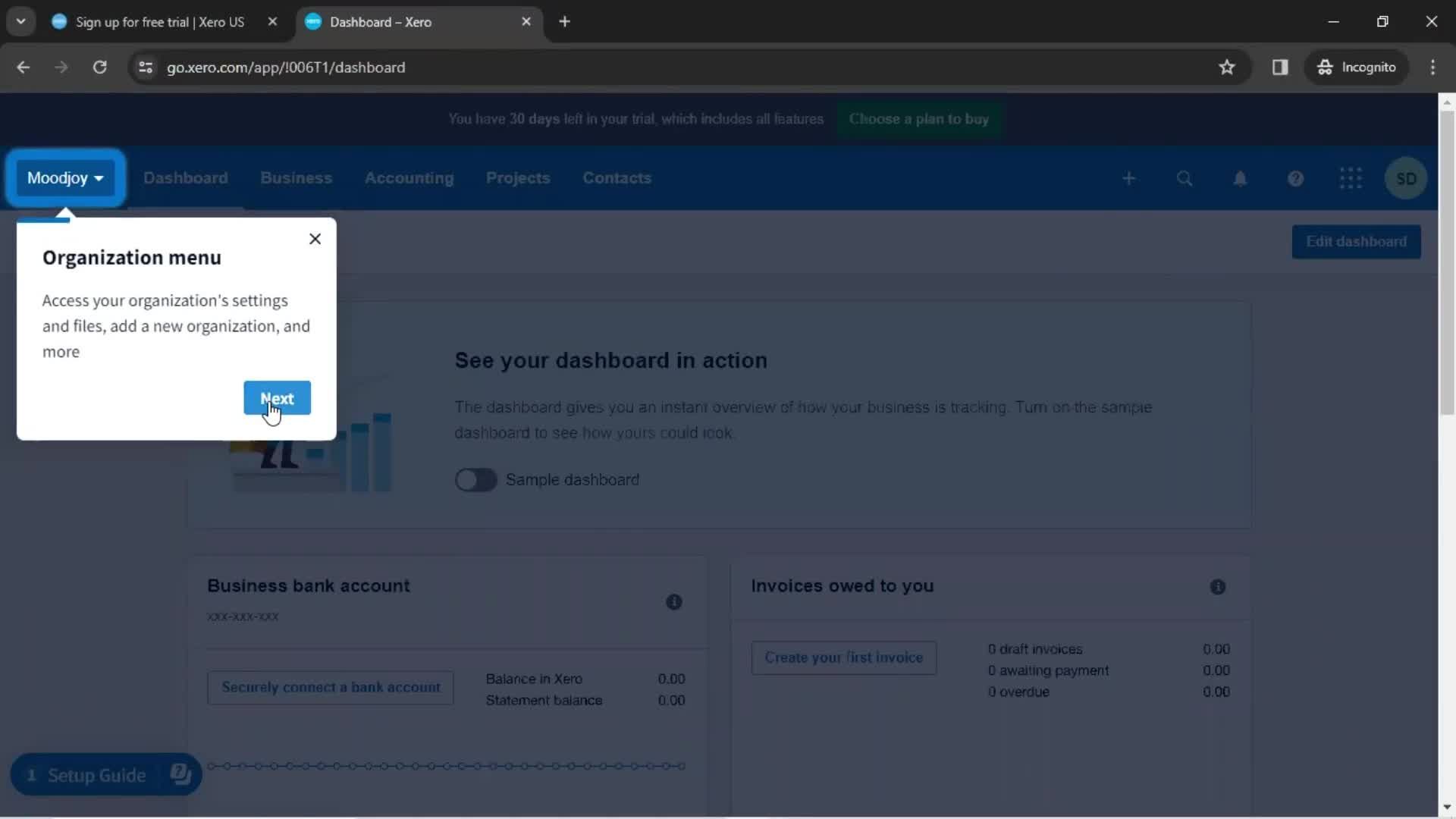This screenshot has width=1456, height=819.
Task: Close the Organization menu tooltip
Action: tap(315, 239)
